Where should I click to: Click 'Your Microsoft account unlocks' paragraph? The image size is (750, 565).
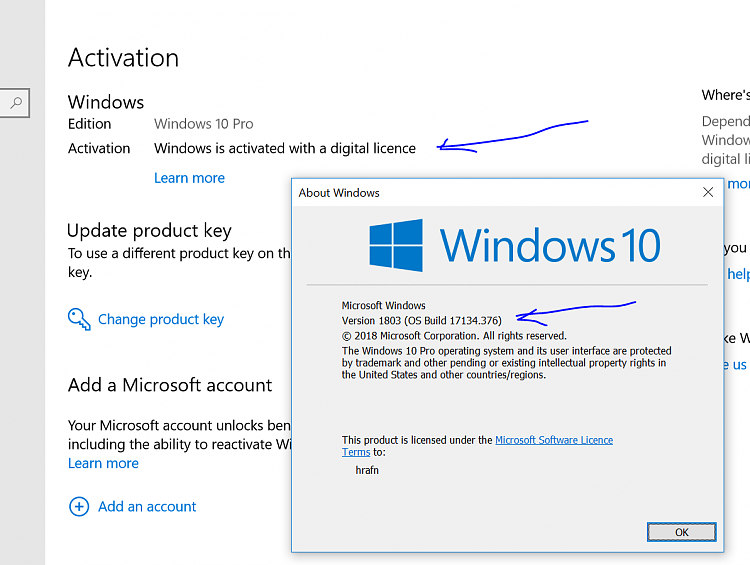point(179,435)
